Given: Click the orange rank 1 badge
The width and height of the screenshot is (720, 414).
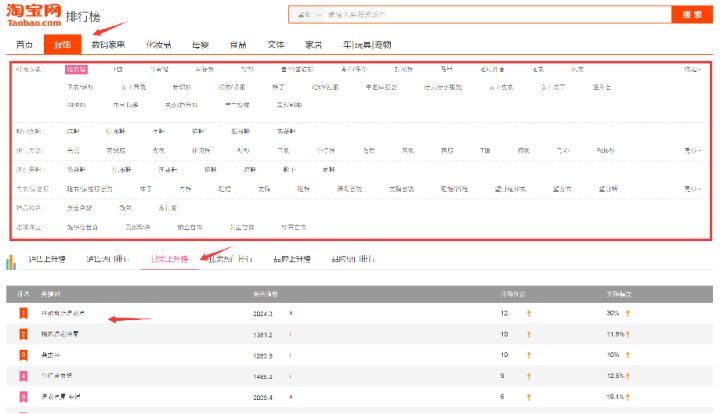Looking at the screenshot, I should click(x=22, y=314).
